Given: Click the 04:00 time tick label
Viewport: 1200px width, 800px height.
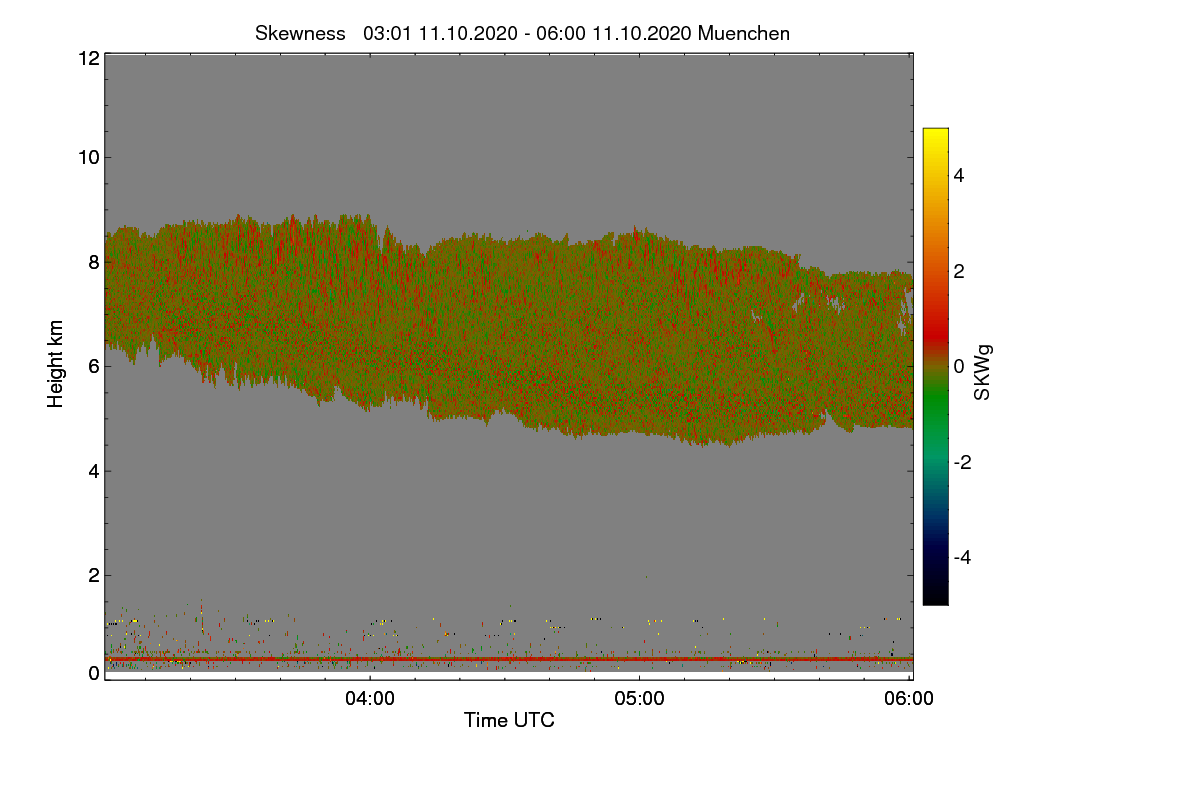Looking at the screenshot, I should [370, 700].
